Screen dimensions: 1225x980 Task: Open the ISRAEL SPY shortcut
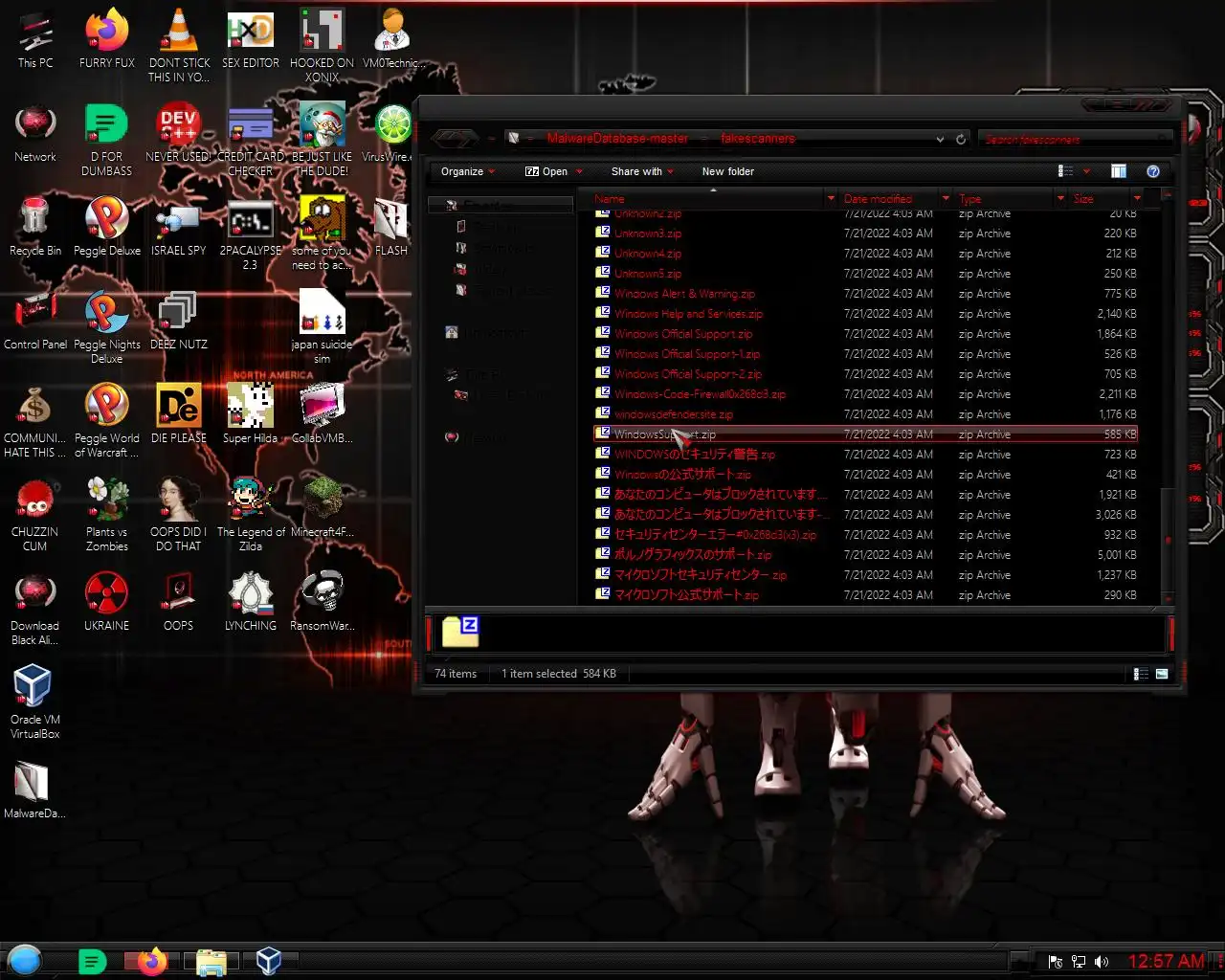click(179, 228)
